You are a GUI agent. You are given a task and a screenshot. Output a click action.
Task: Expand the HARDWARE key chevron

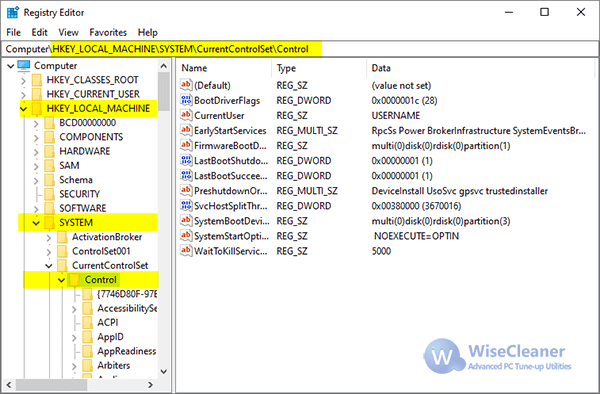tap(36, 152)
